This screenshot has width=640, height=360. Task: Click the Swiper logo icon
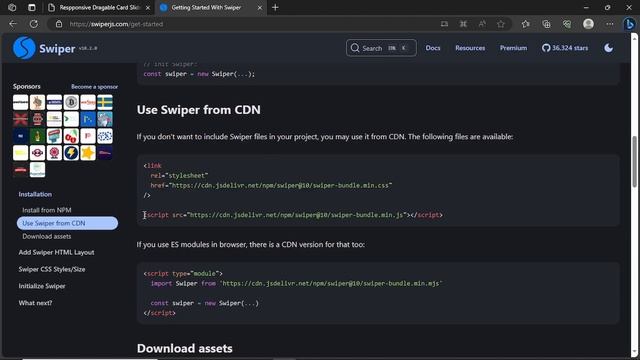24,48
